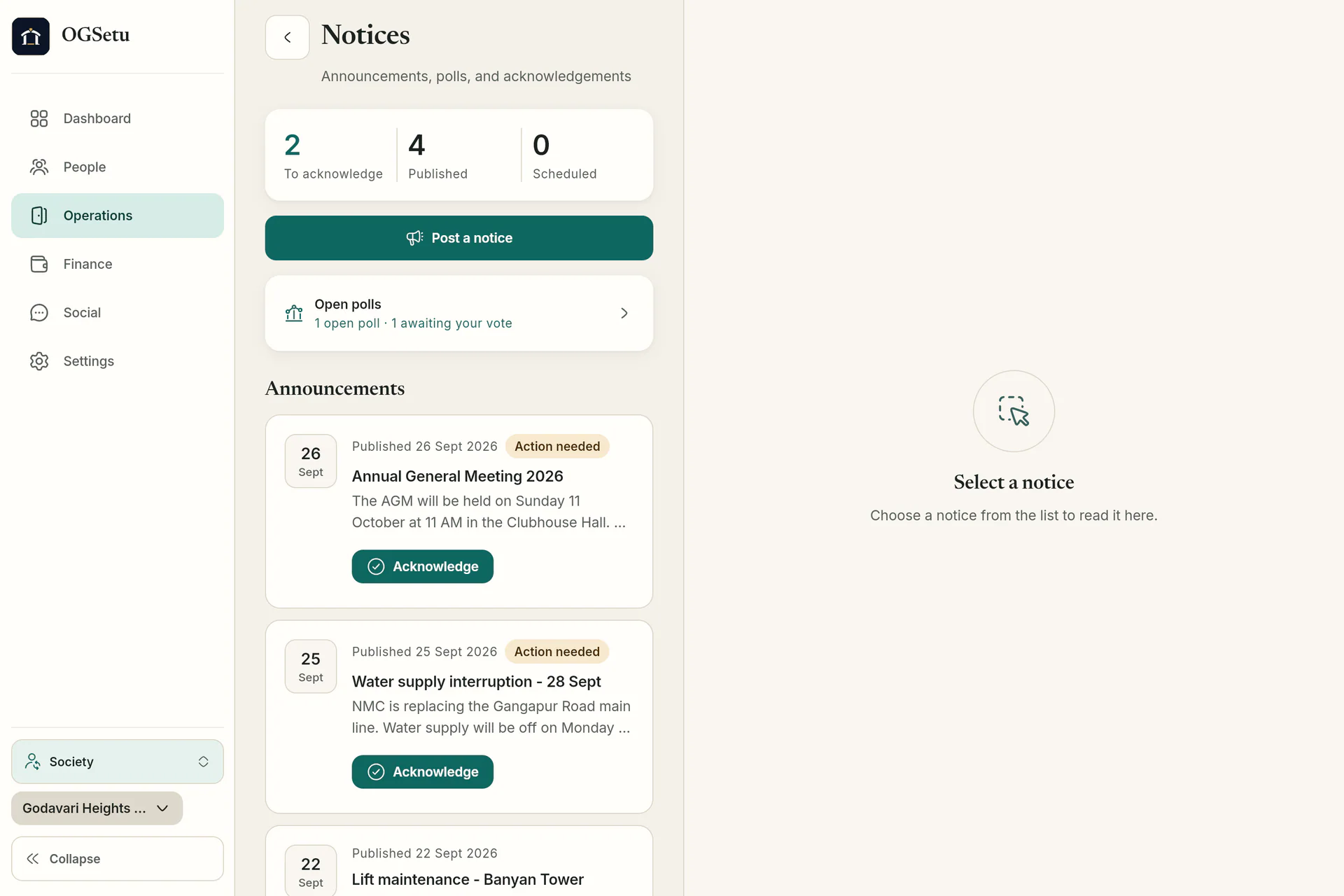Click the Select a notice cursor icon
This screenshot has width=1344, height=896.
tap(1014, 411)
